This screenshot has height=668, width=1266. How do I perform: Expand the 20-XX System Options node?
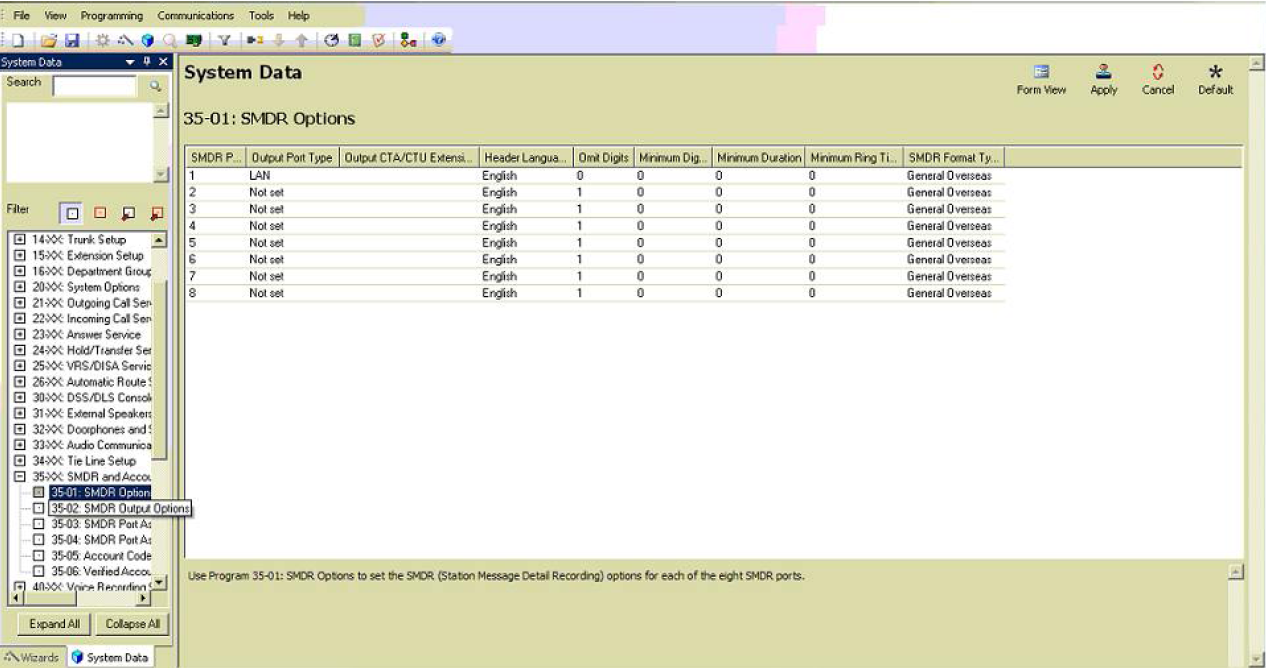[19, 287]
